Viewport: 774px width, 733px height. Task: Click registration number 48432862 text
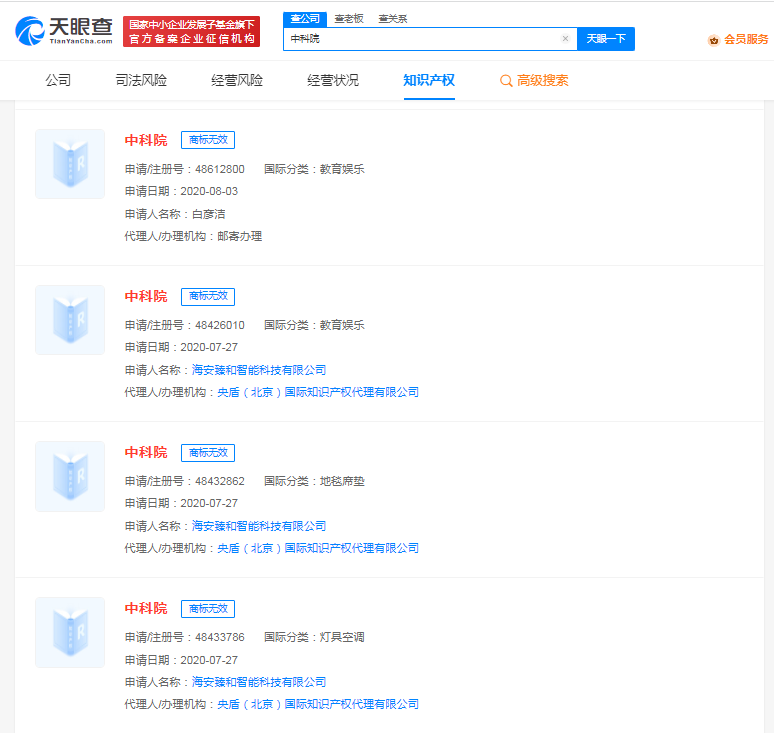point(220,481)
